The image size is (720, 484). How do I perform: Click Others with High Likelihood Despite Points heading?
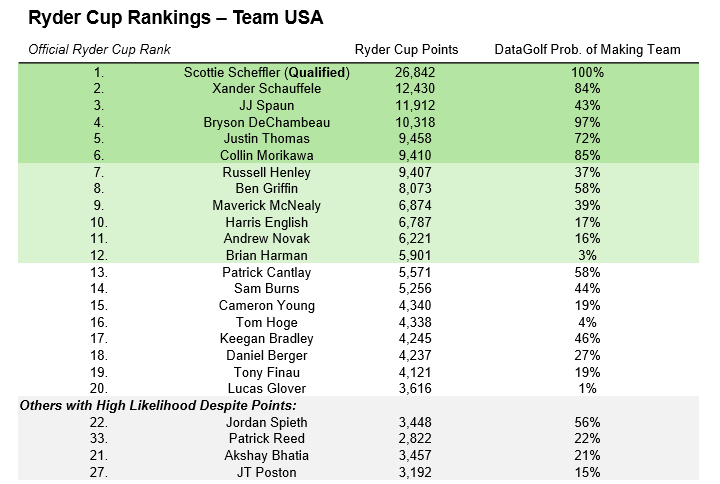pos(158,406)
